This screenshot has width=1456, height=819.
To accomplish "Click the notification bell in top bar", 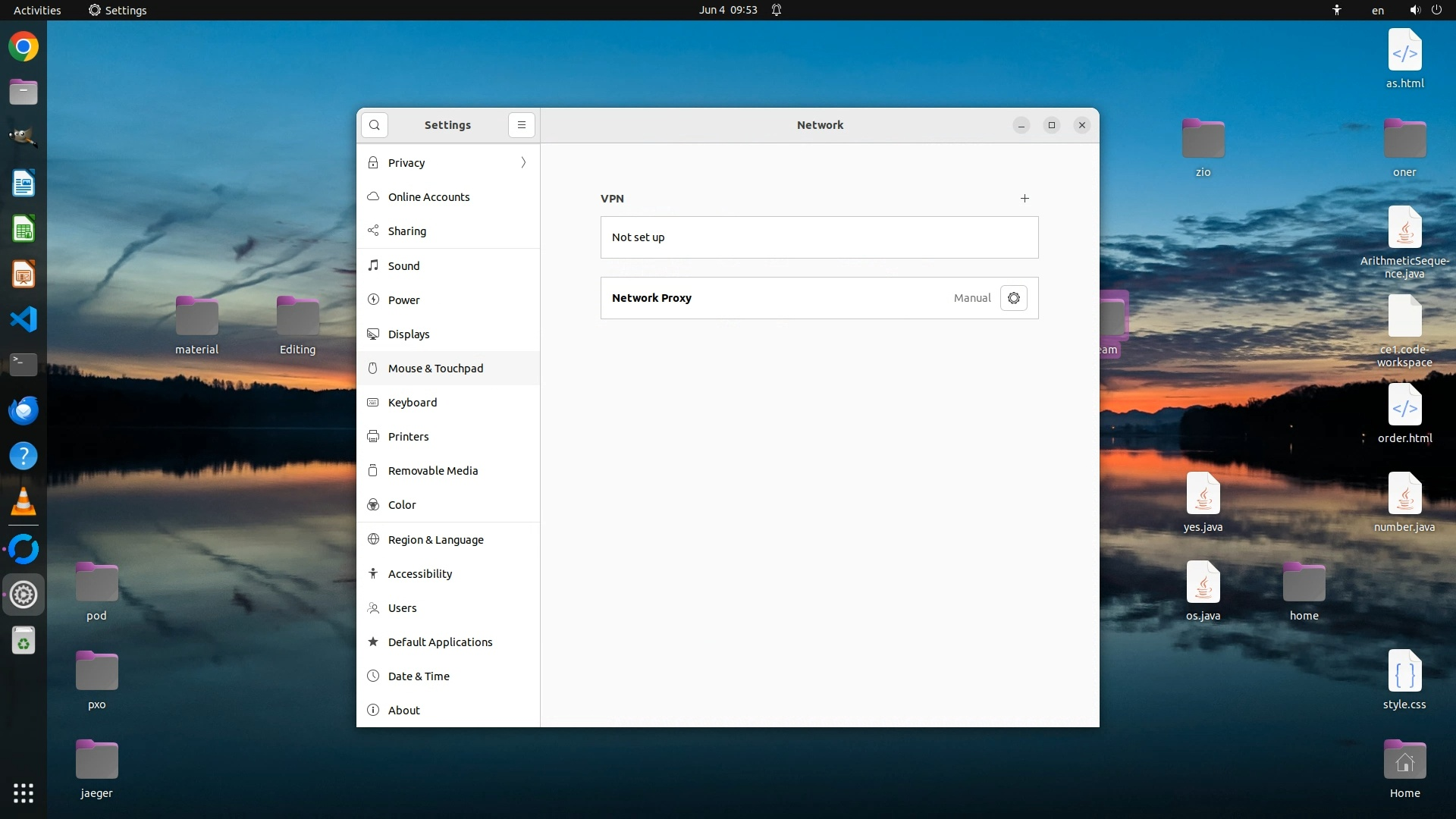I will pyautogui.click(x=777, y=10).
